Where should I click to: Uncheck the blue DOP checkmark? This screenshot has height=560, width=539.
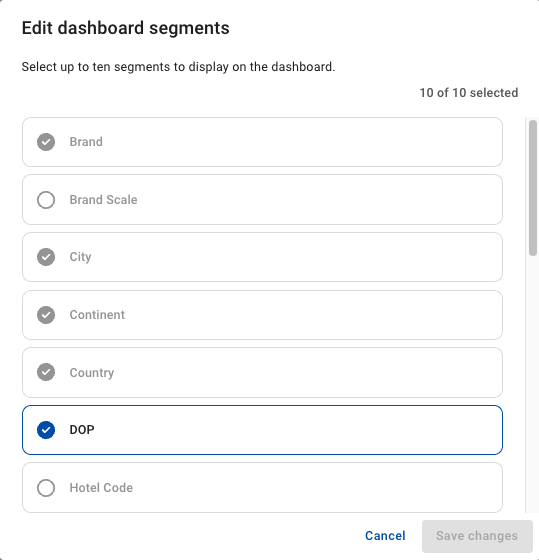point(46,430)
